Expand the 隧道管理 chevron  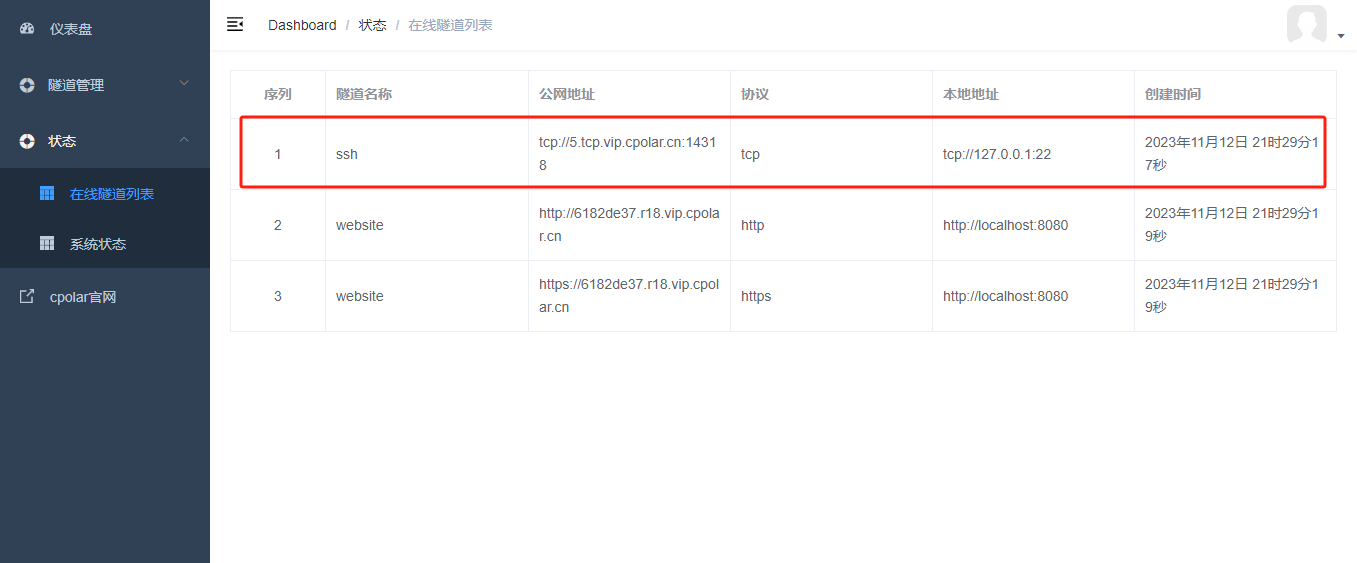[x=184, y=84]
